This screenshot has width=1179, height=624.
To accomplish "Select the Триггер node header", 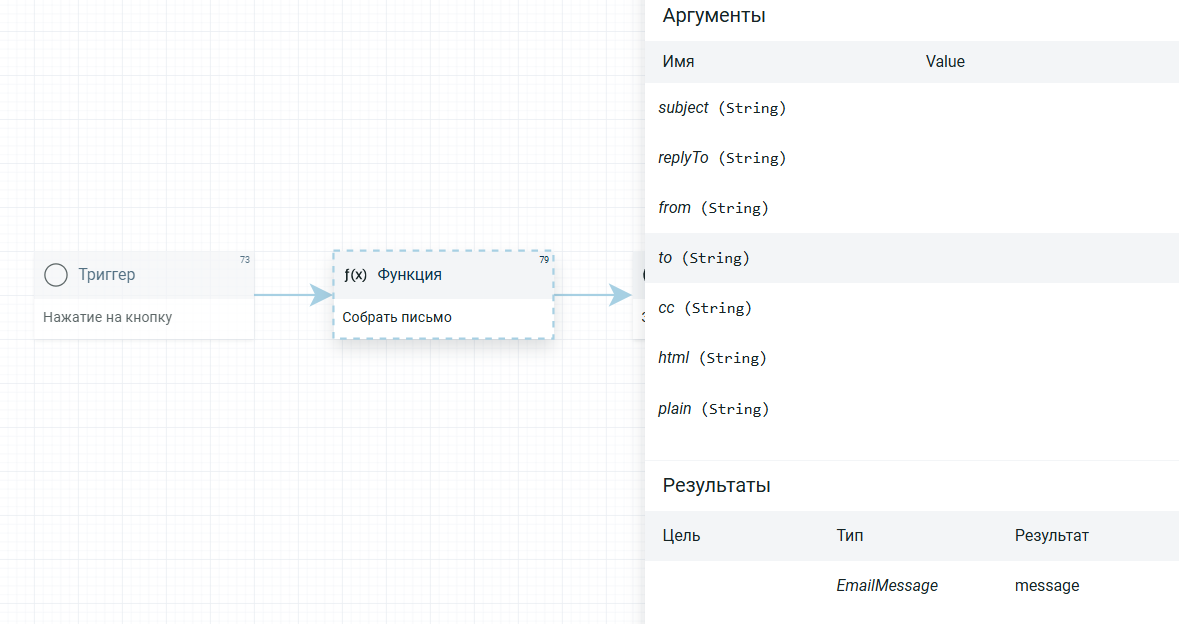I will (x=144, y=275).
